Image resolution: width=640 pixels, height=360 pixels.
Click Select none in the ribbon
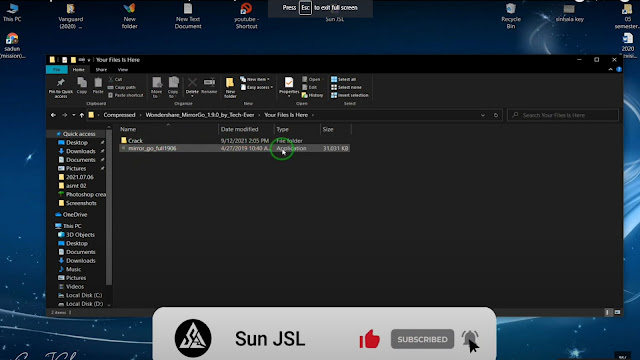(347, 87)
